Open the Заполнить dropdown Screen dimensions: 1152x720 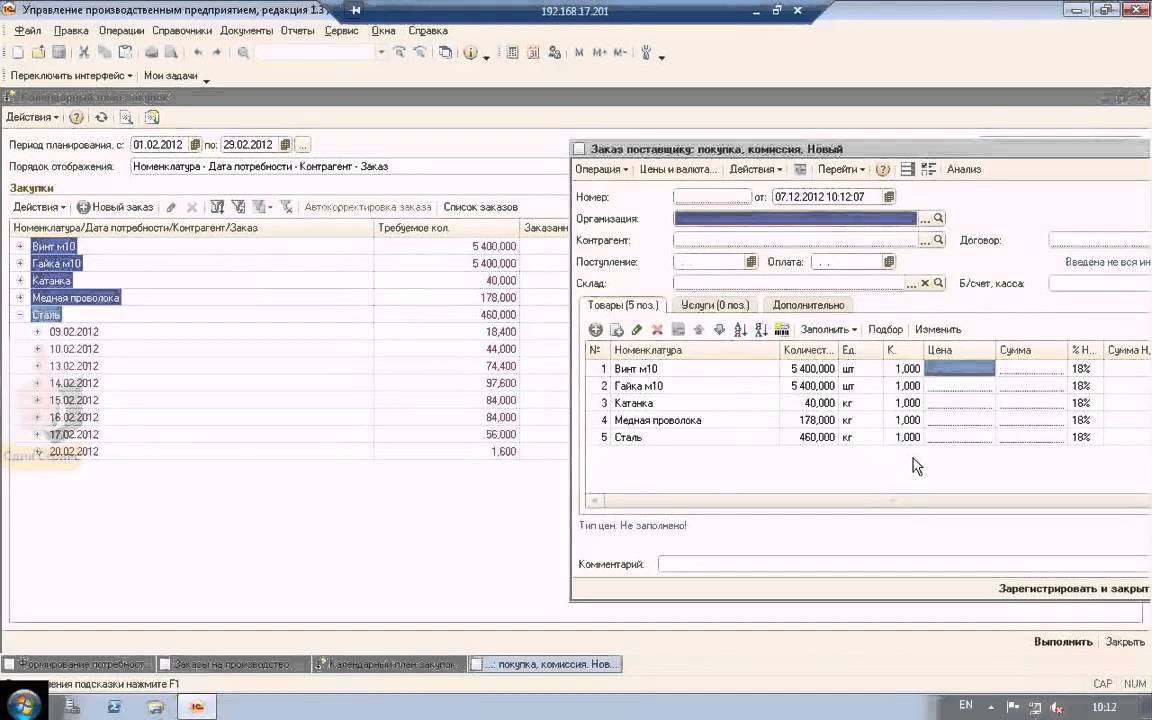829,330
